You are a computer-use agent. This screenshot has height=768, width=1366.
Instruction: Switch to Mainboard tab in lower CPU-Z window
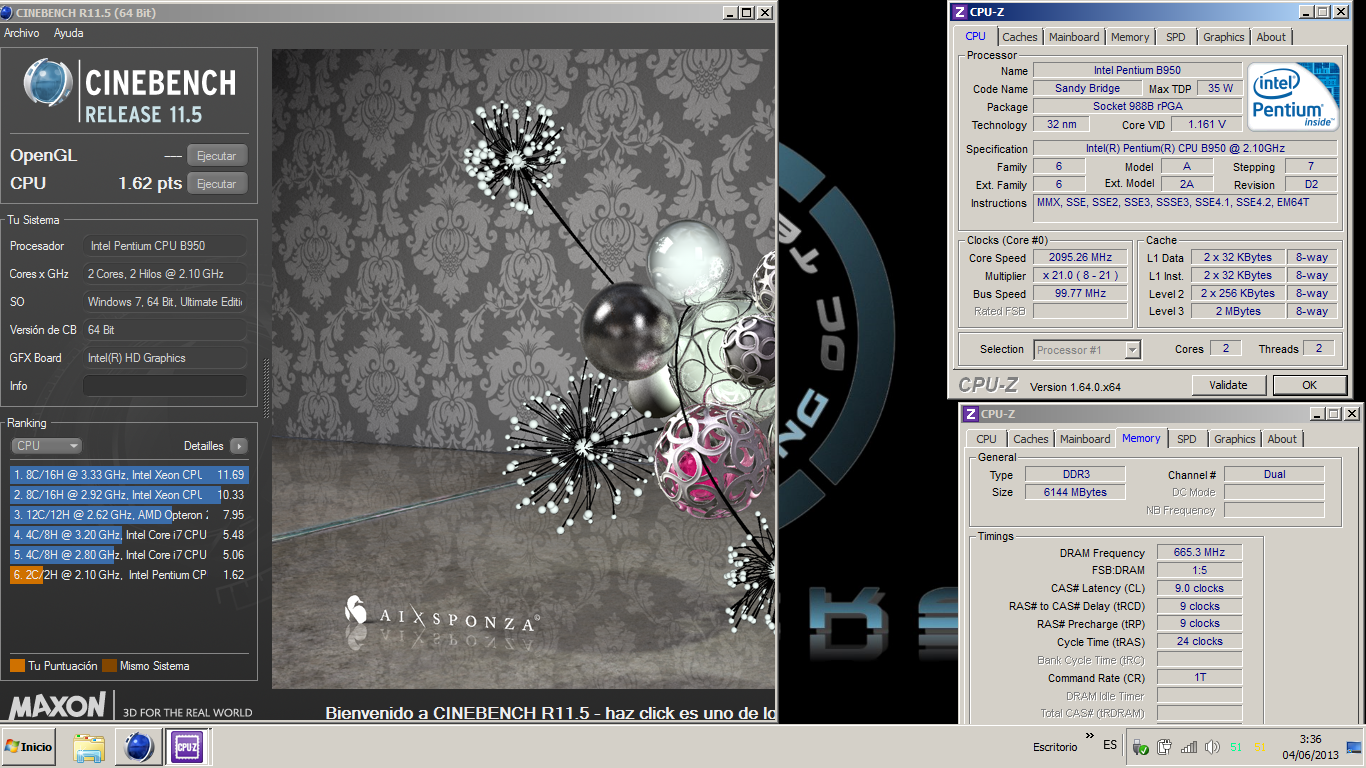coord(1085,439)
